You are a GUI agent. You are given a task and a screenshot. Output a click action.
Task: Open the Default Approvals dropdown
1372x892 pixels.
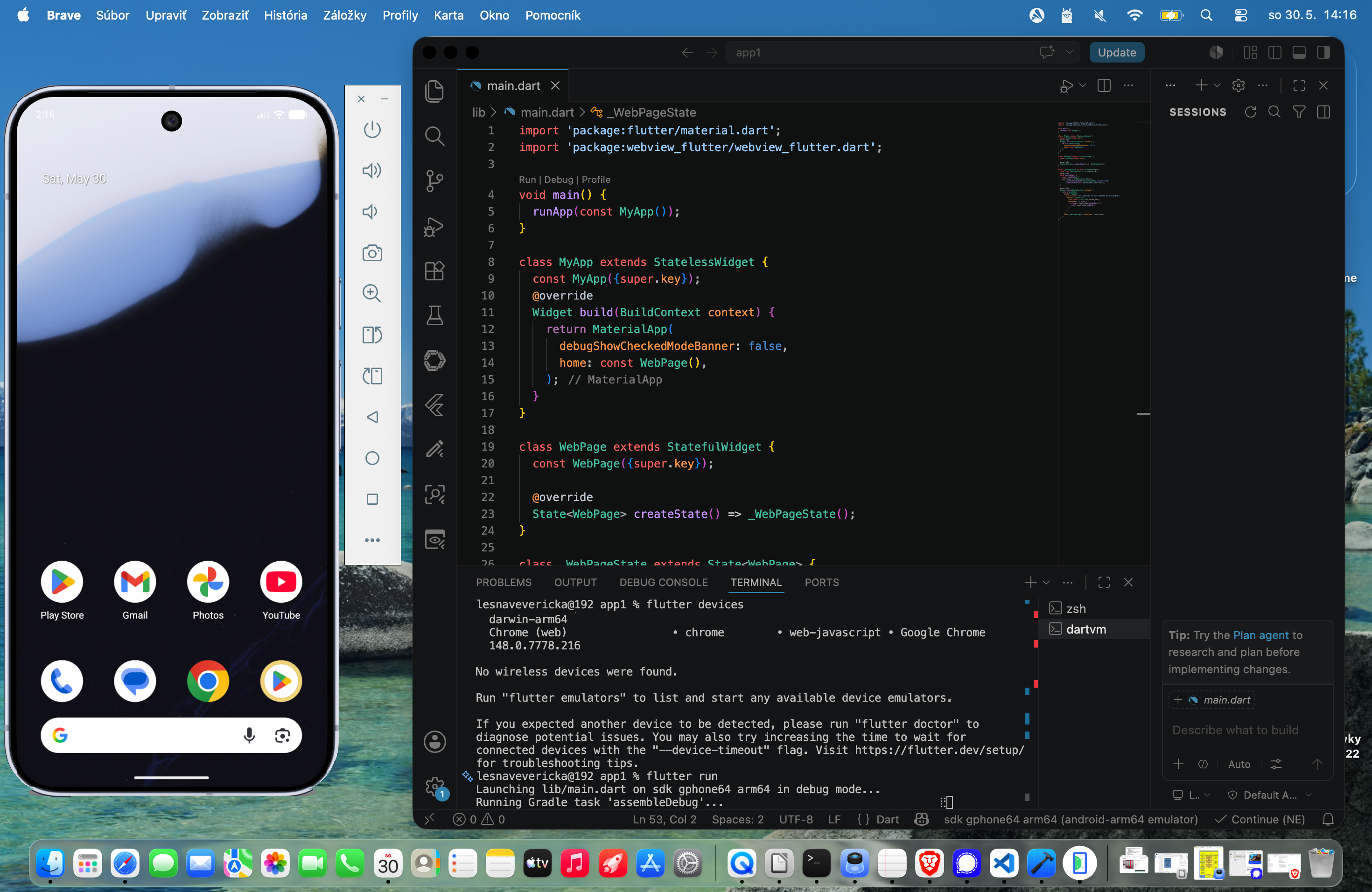[1270, 795]
